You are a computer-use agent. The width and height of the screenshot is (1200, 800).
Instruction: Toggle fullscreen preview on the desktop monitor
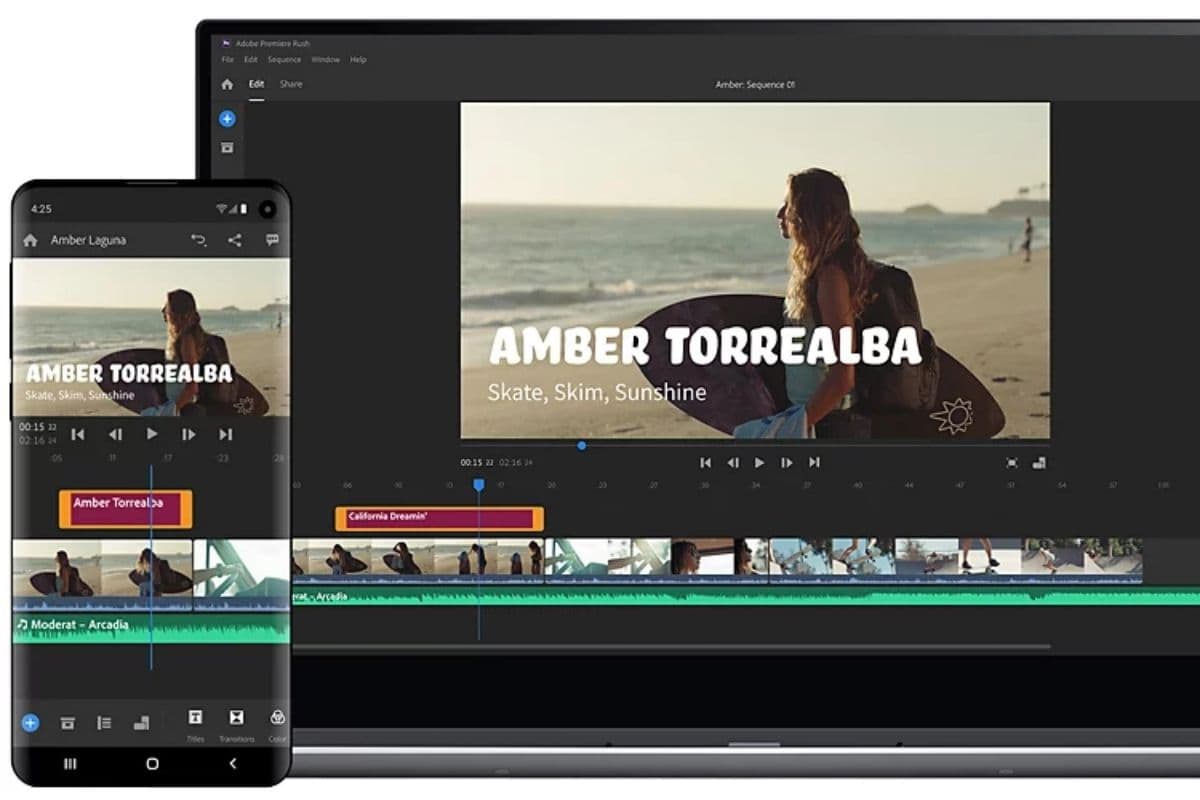tap(1012, 463)
